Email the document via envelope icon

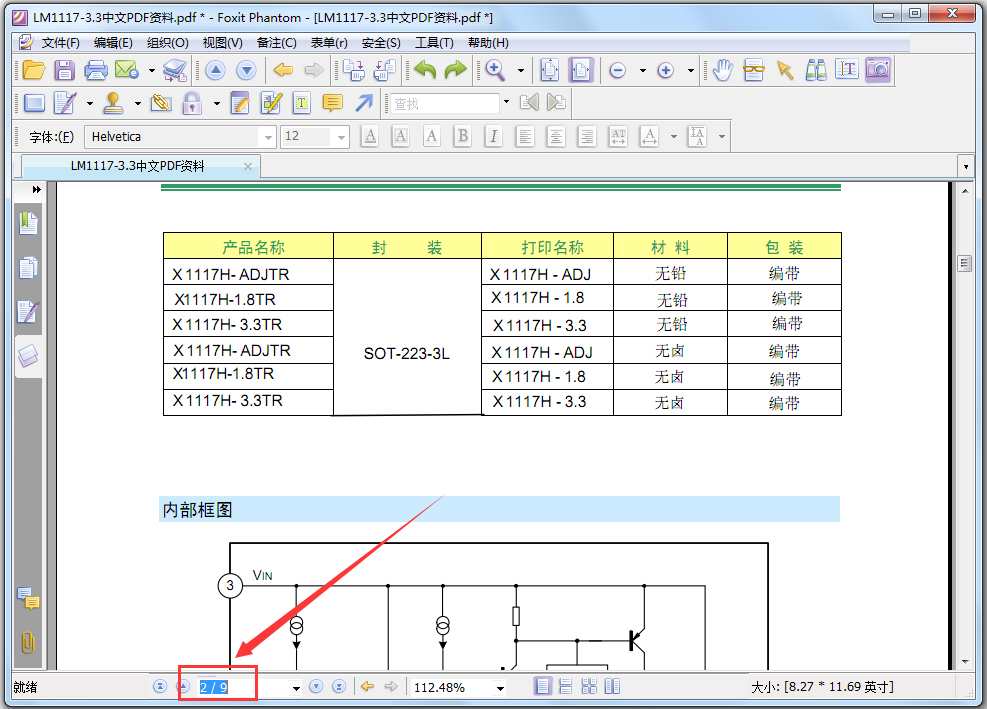[x=127, y=70]
